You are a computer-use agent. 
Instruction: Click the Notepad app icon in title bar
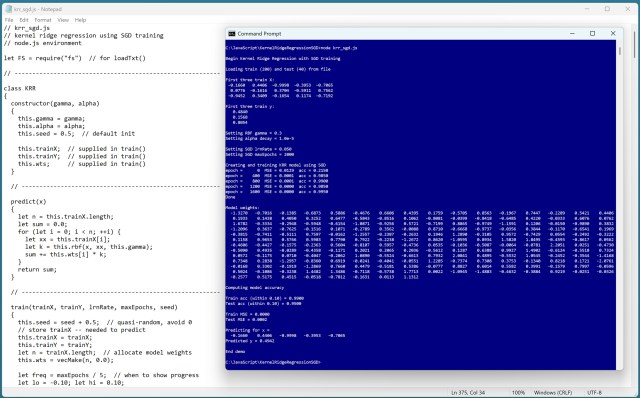pyautogui.click(x=9, y=9)
